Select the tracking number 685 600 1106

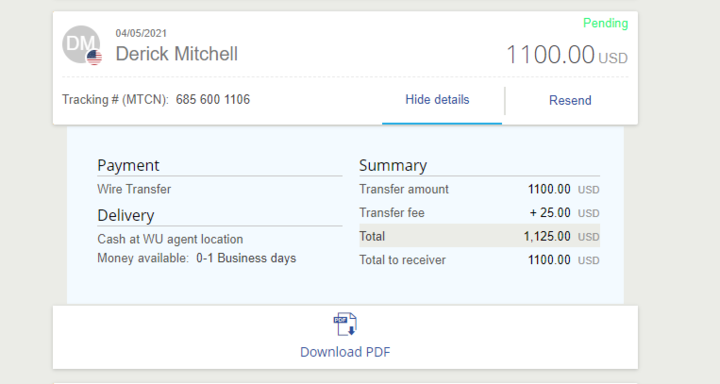pos(213,100)
